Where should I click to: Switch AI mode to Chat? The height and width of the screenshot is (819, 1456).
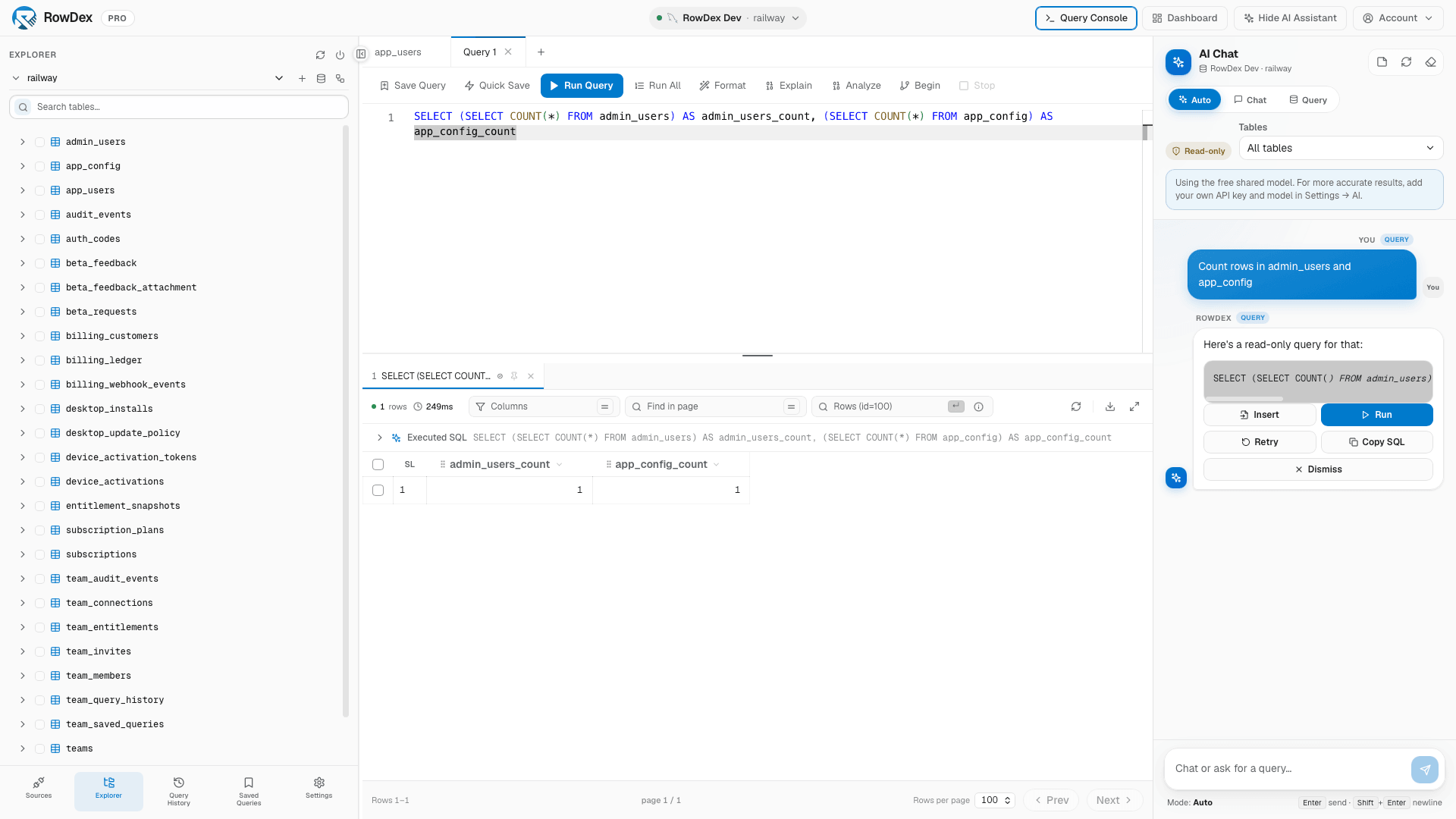(x=1250, y=100)
